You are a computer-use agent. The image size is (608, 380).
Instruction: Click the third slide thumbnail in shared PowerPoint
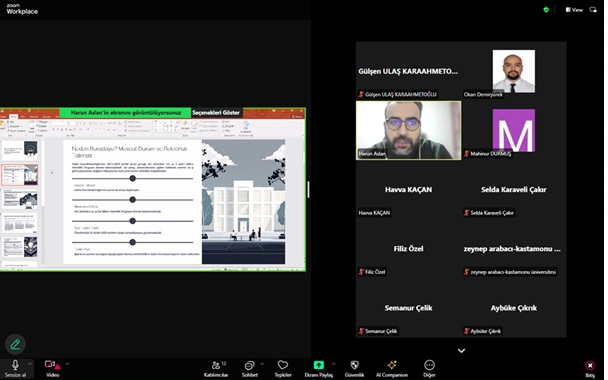coord(19,199)
